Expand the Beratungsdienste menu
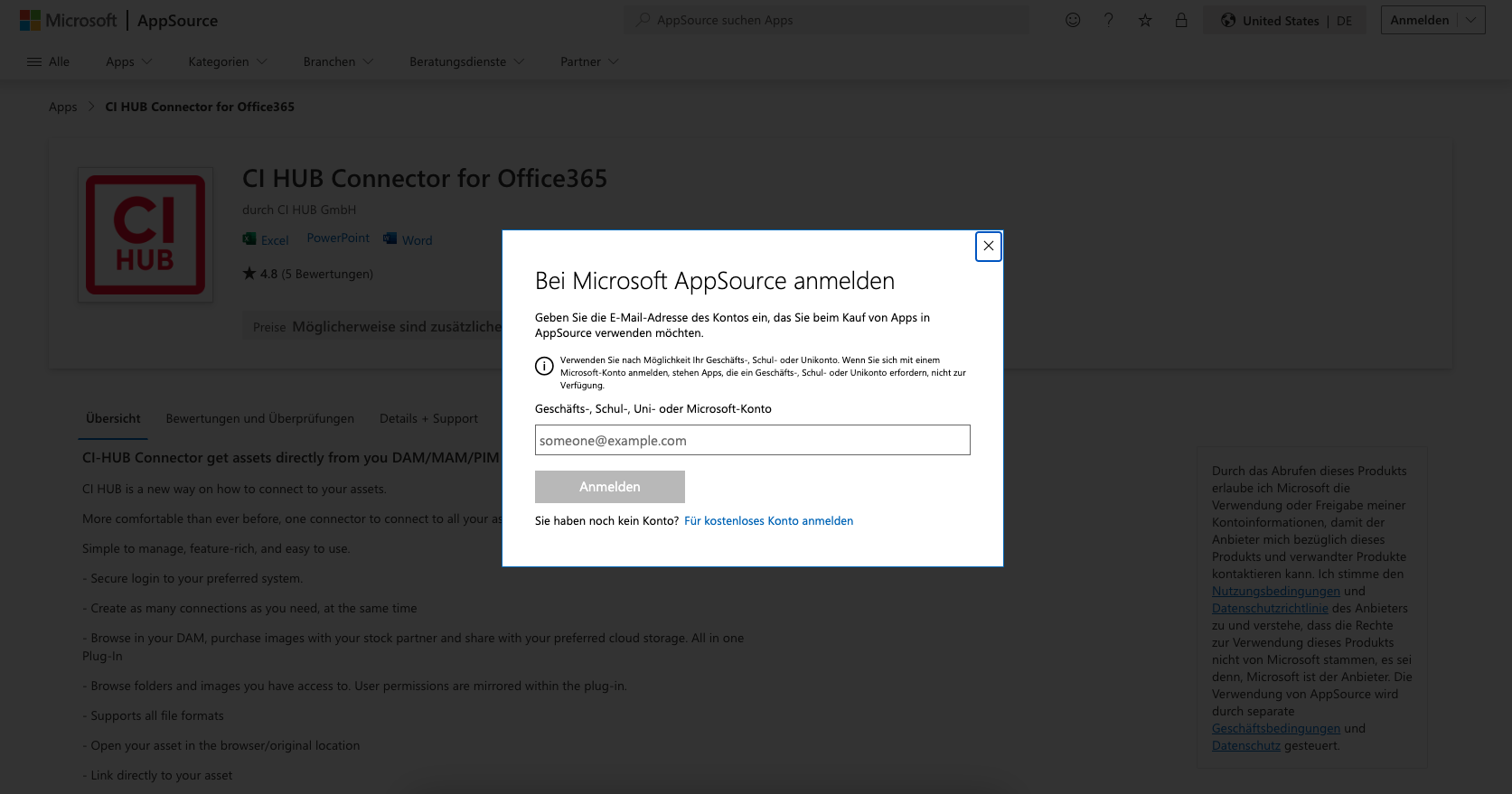This screenshot has height=794, width=1512. click(466, 61)
